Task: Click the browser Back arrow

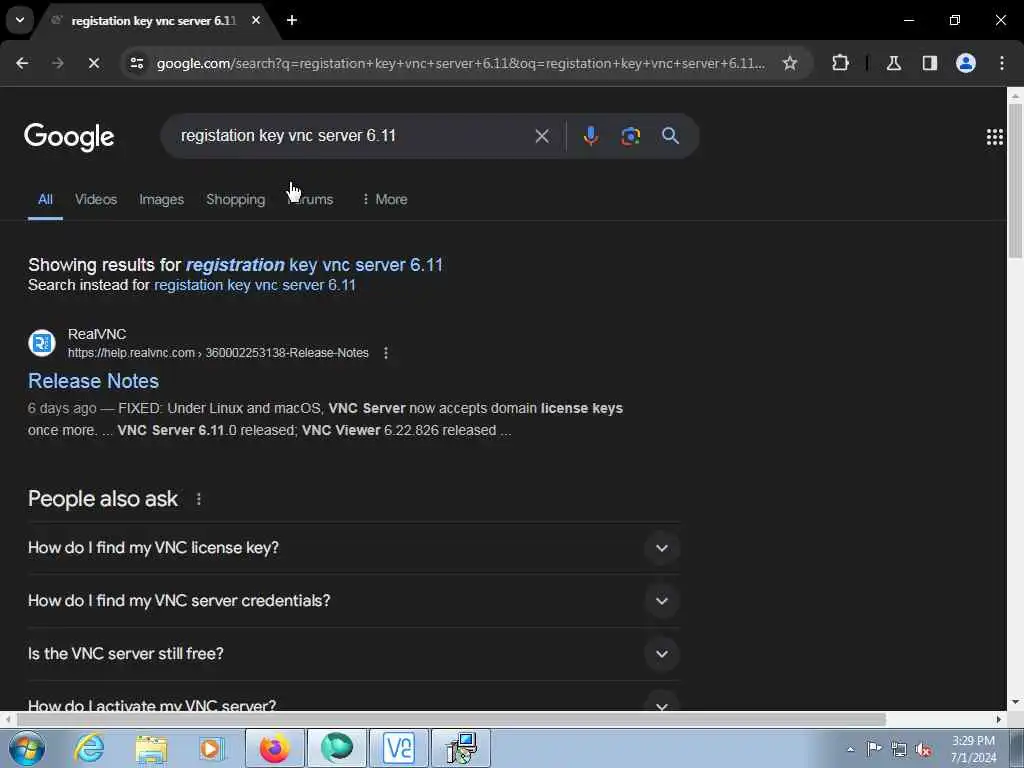Action: tap(22, 63)
